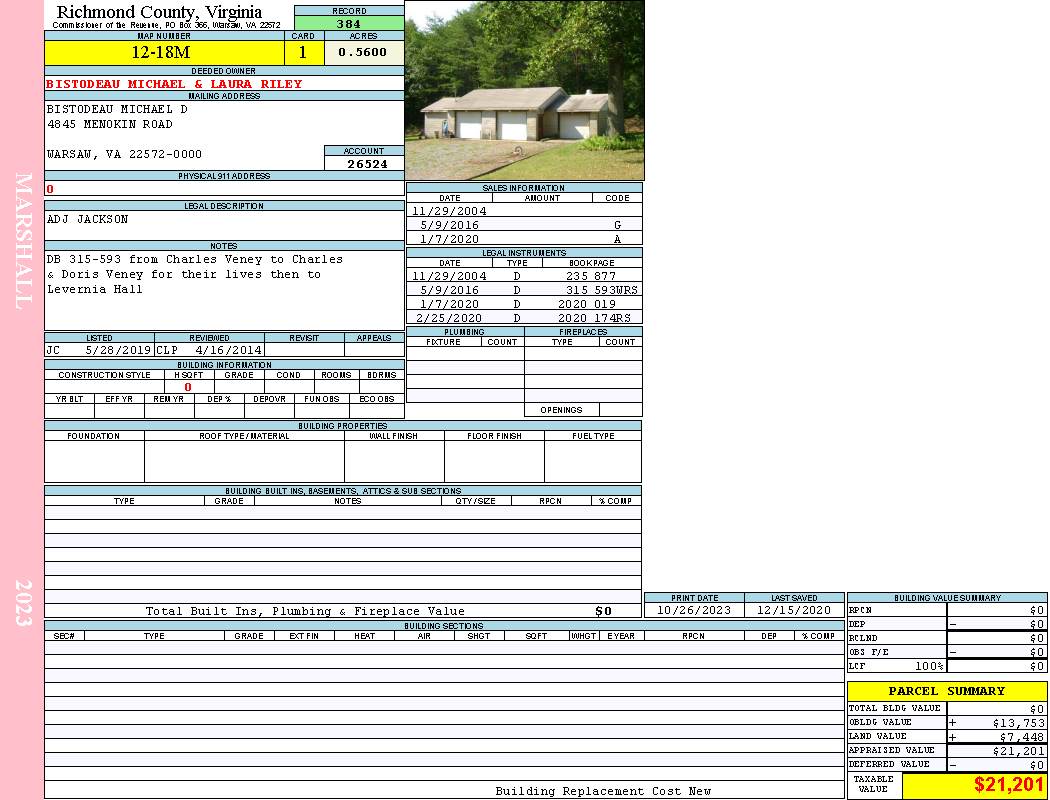
Task: Click notes text starting DB 315-593
Action: coord(194,274)
